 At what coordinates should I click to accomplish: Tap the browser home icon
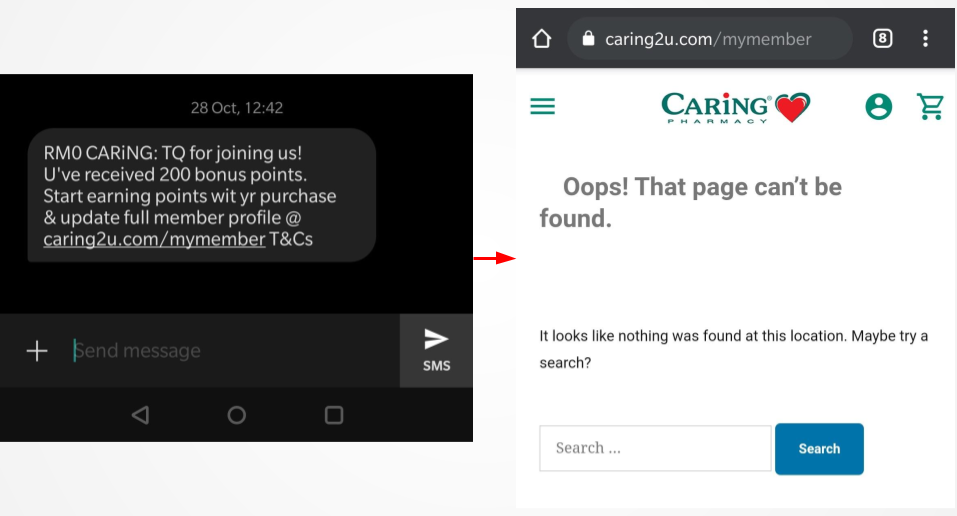coord(541,38)
